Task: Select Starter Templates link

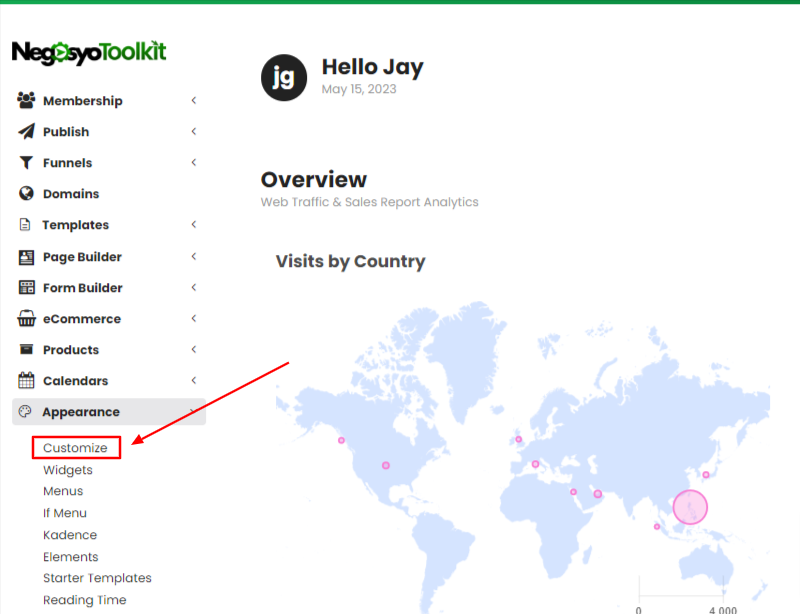Action: point(97,578)
